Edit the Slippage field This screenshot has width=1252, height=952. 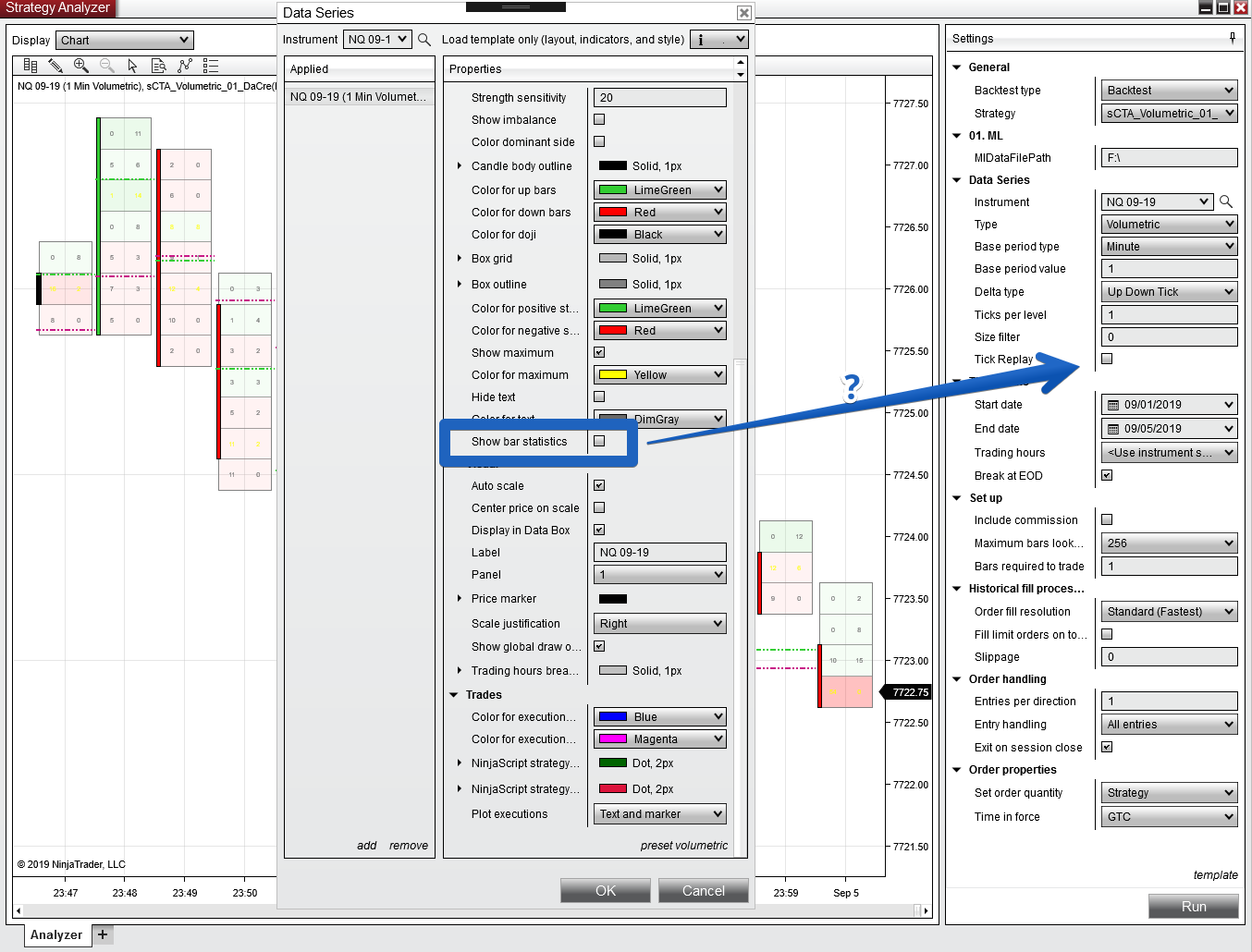tap(1170, 656)
